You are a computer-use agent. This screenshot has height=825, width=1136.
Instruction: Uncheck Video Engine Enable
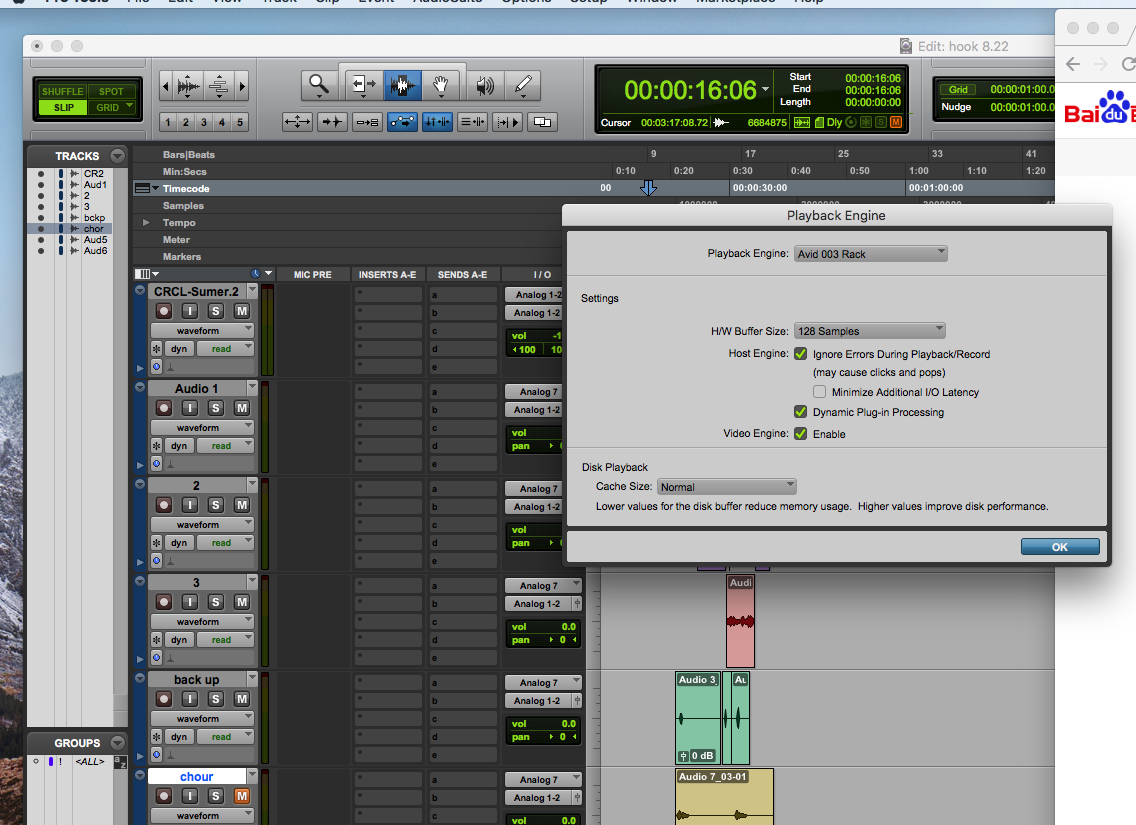pos(801,433)
